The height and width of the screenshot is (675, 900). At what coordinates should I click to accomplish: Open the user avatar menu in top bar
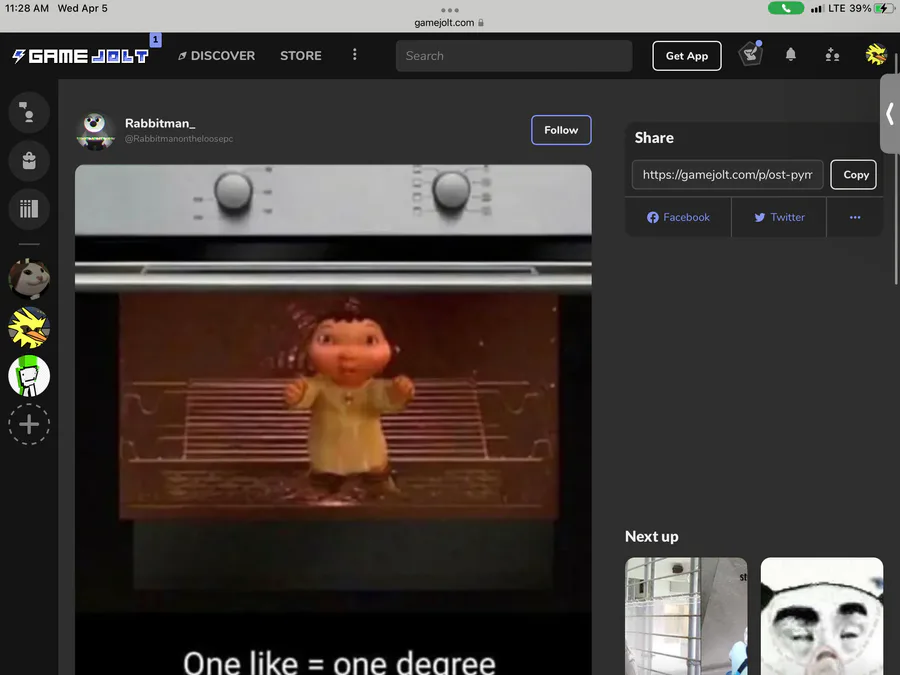pos(876,55)
